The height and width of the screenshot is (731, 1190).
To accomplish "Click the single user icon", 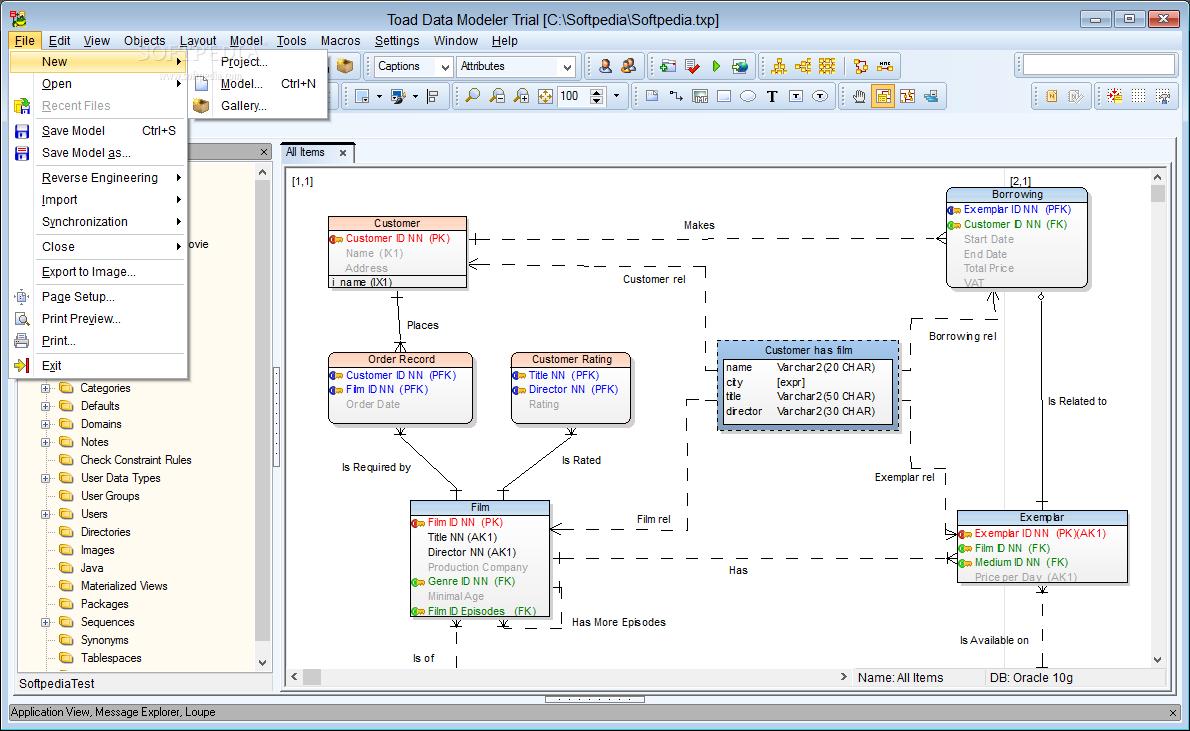I will tap(605, 66).
